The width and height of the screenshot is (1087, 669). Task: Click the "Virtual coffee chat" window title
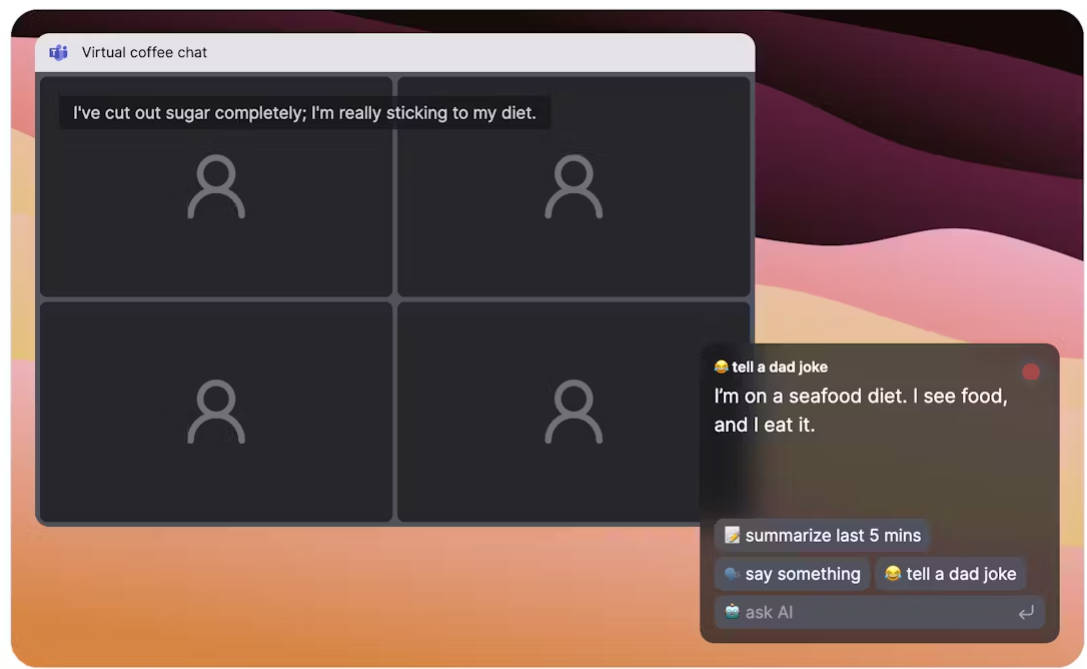pos(145,53)
